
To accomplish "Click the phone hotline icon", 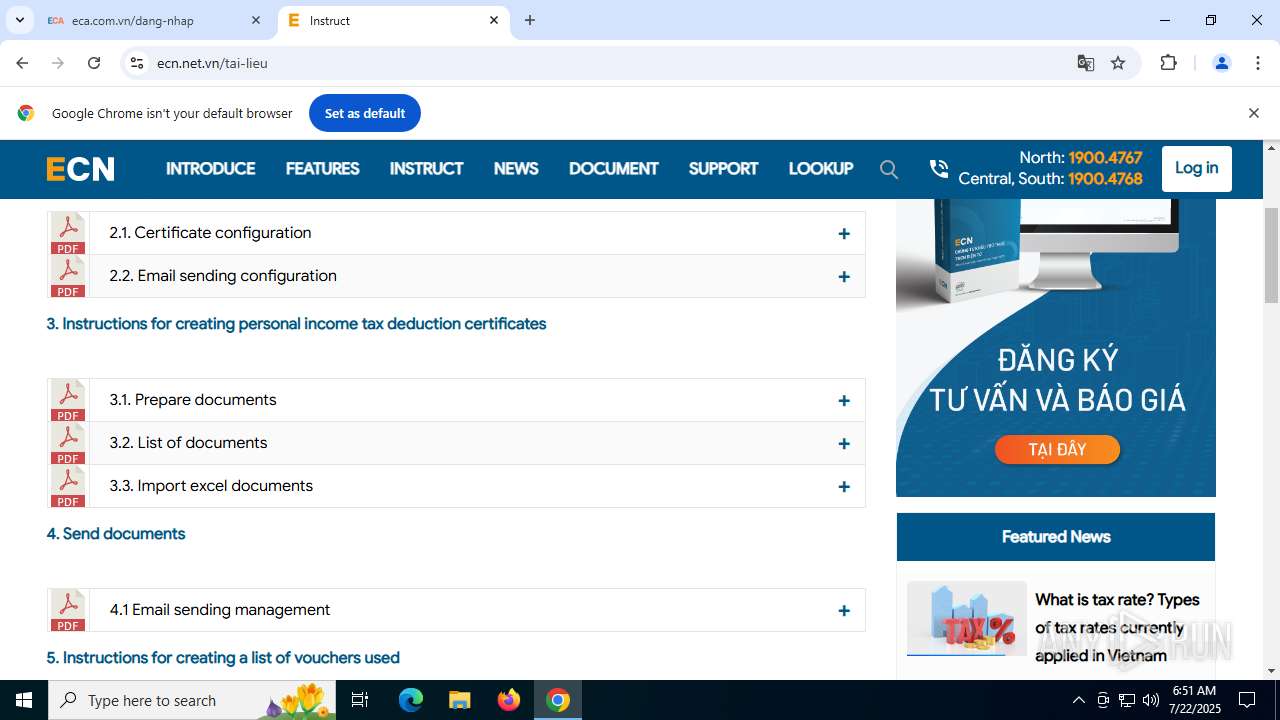I will pos(938,169).
